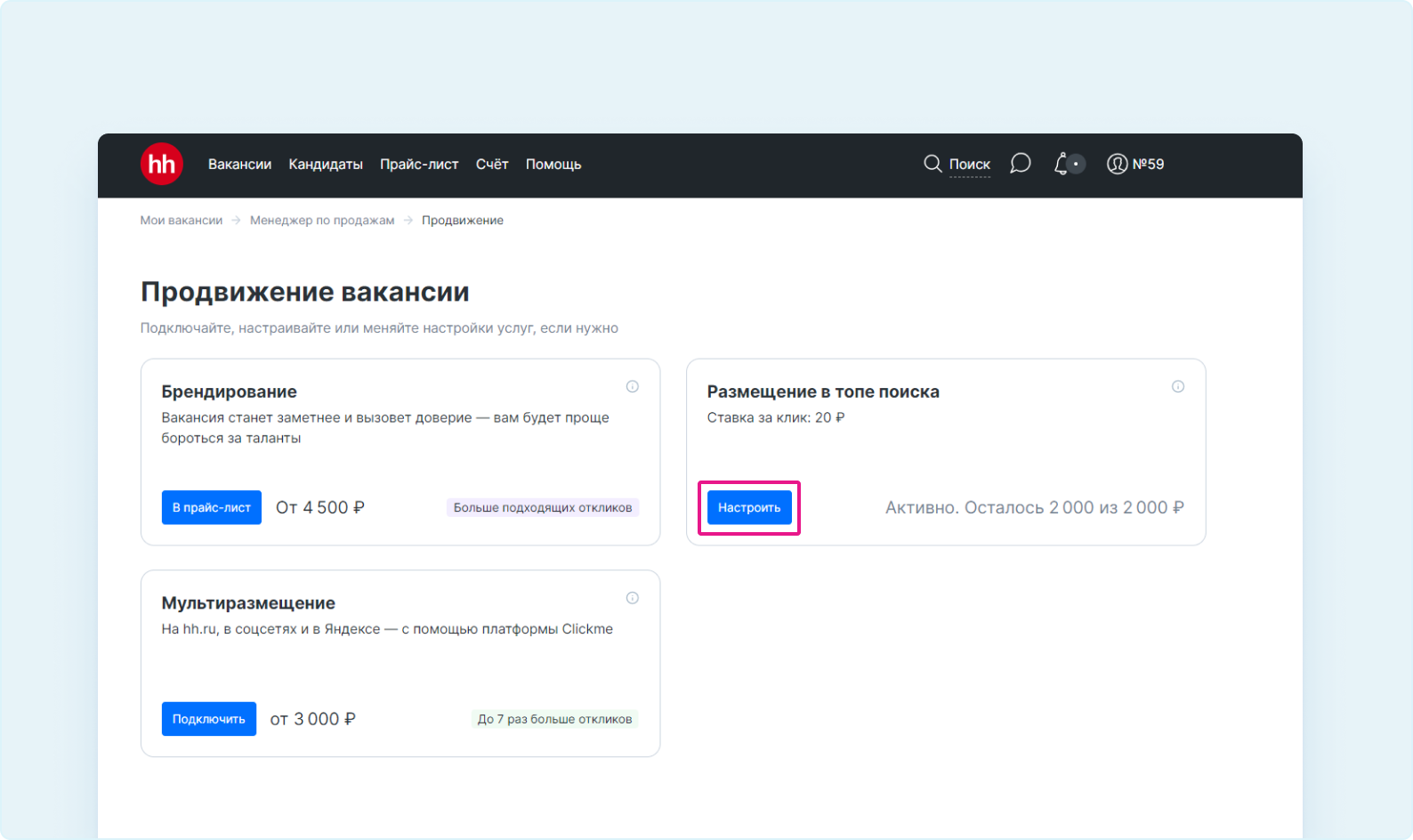Click the Продвижение вакансии heading
Screen dimensions: 1413x840
point(305,292)
